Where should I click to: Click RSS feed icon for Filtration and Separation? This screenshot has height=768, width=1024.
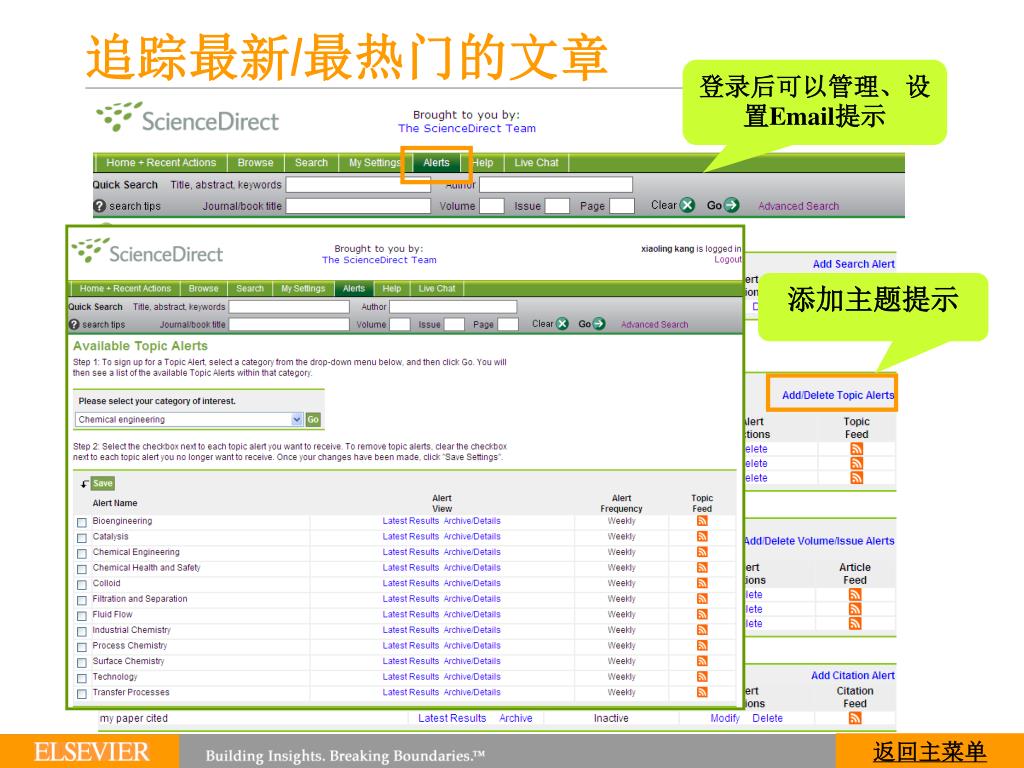point(702,599)
